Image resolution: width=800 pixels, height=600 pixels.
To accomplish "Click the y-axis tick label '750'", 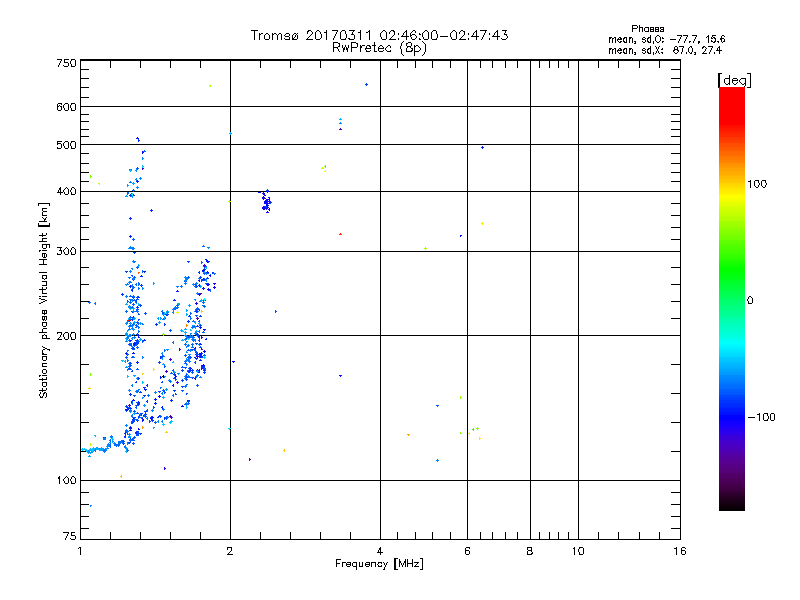I will (x=66, y=63).
